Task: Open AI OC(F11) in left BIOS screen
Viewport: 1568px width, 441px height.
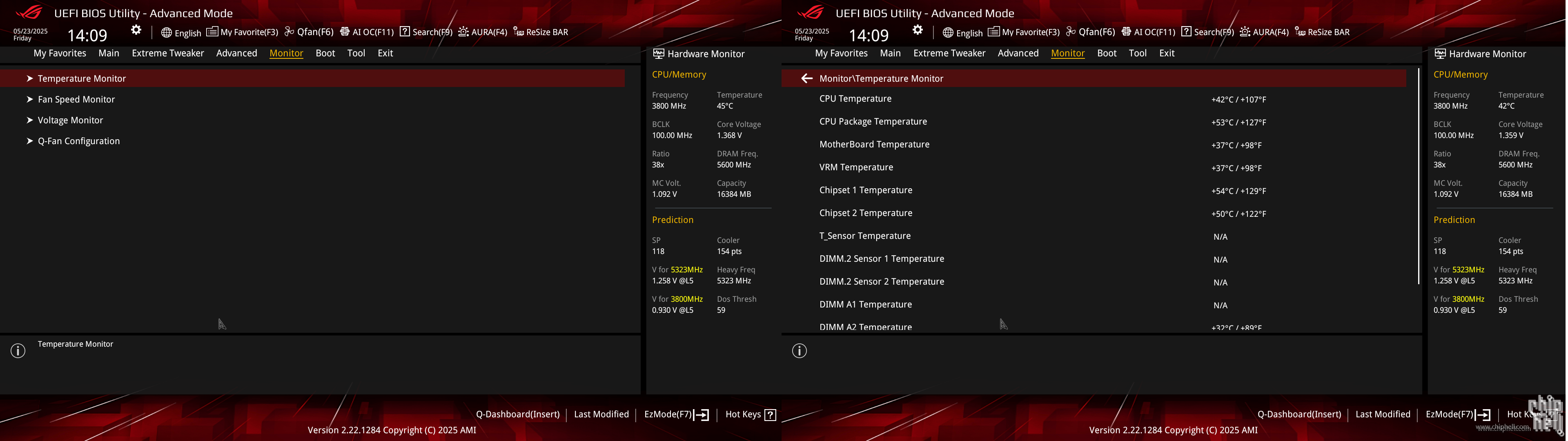Action: [x=367, y=32]
